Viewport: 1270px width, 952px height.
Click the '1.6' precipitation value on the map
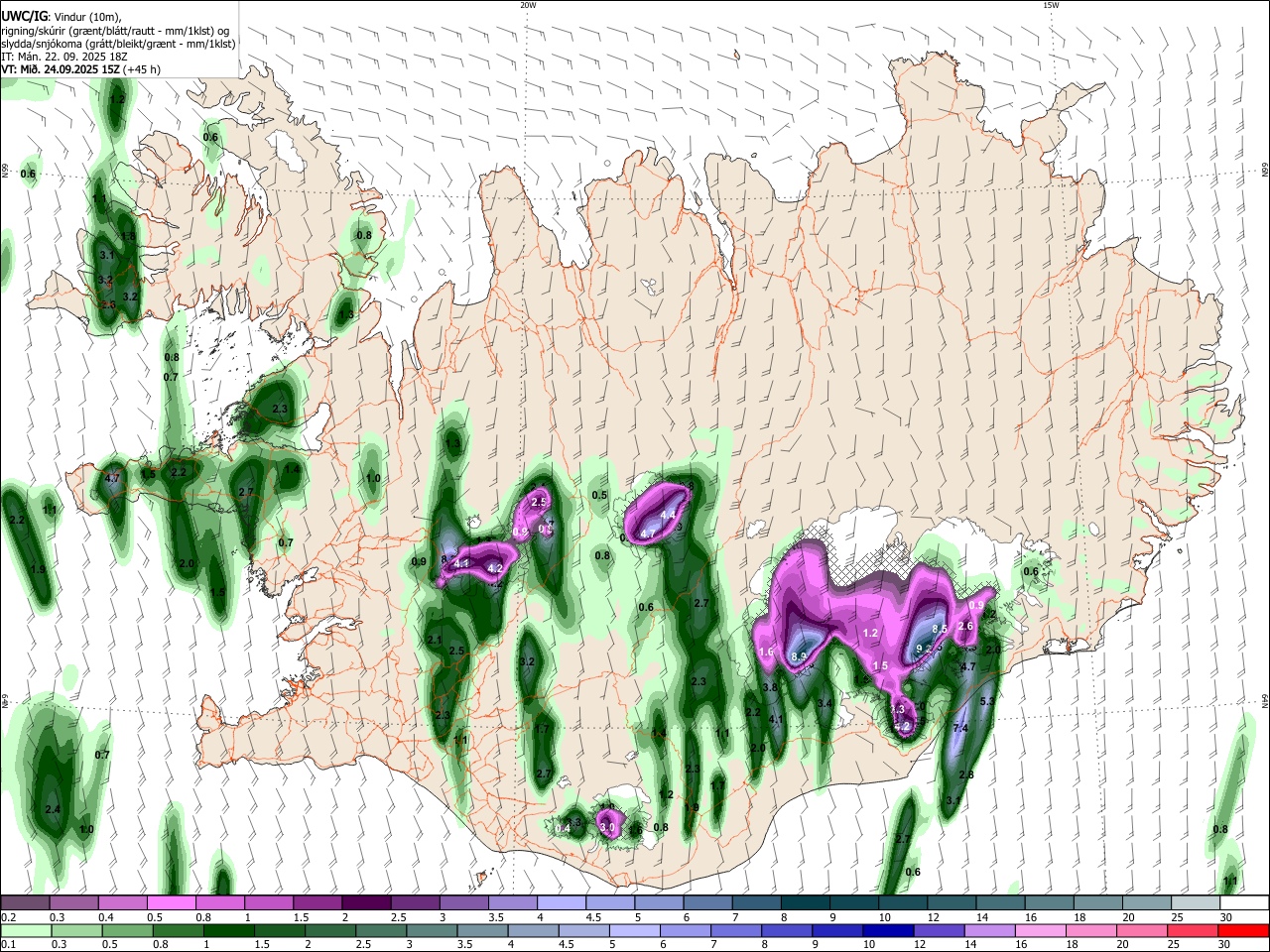pos(765,652)
